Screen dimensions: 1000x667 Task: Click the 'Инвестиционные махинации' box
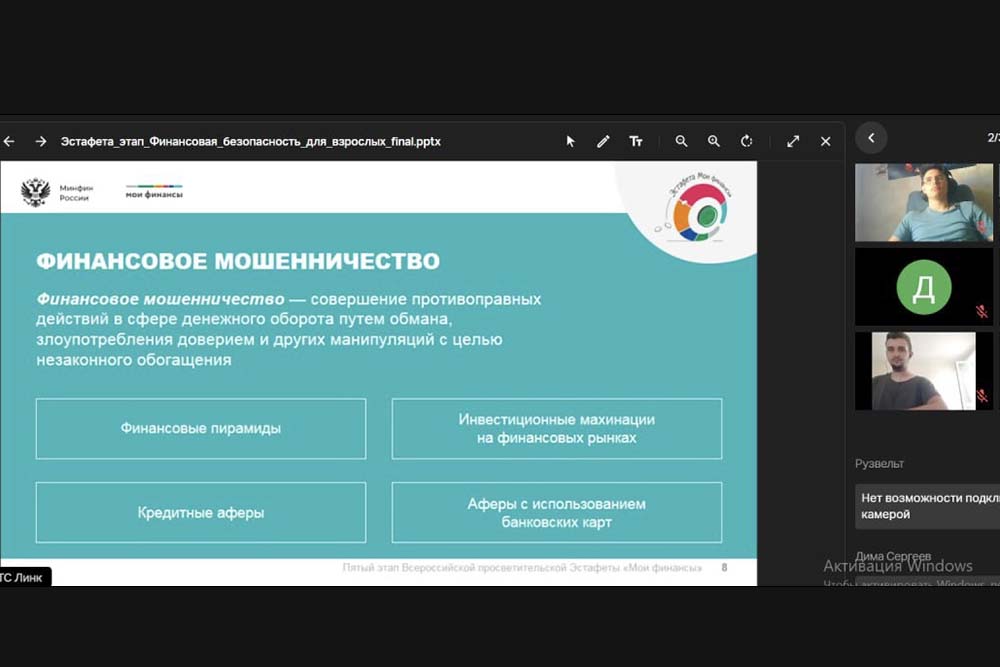pos(556,428)
